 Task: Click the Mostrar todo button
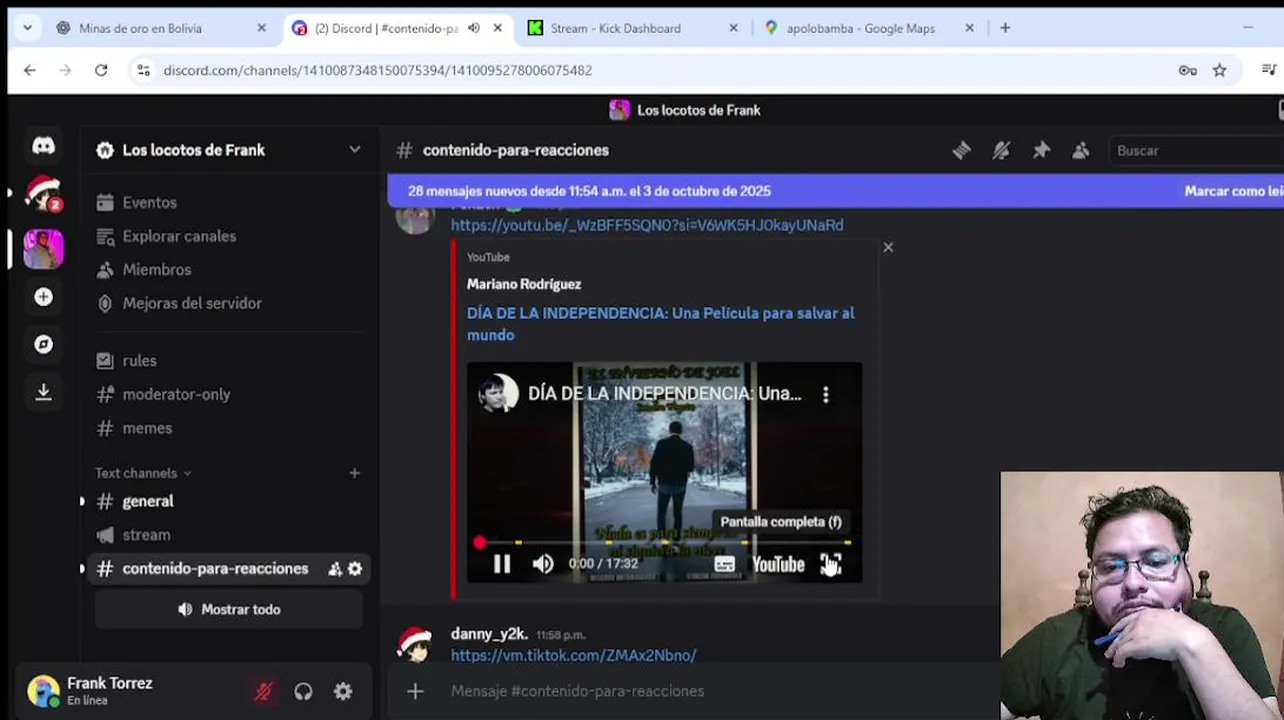(x=229, y=609)
